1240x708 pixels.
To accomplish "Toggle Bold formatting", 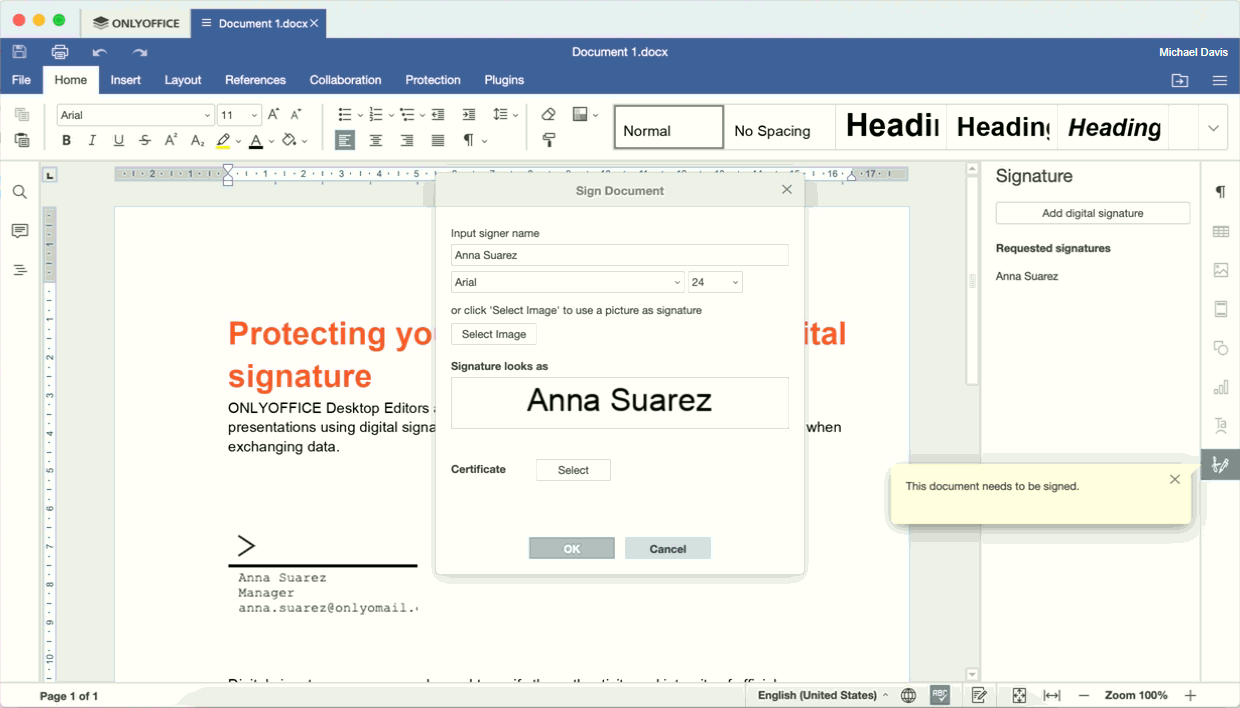I will 67,141.
